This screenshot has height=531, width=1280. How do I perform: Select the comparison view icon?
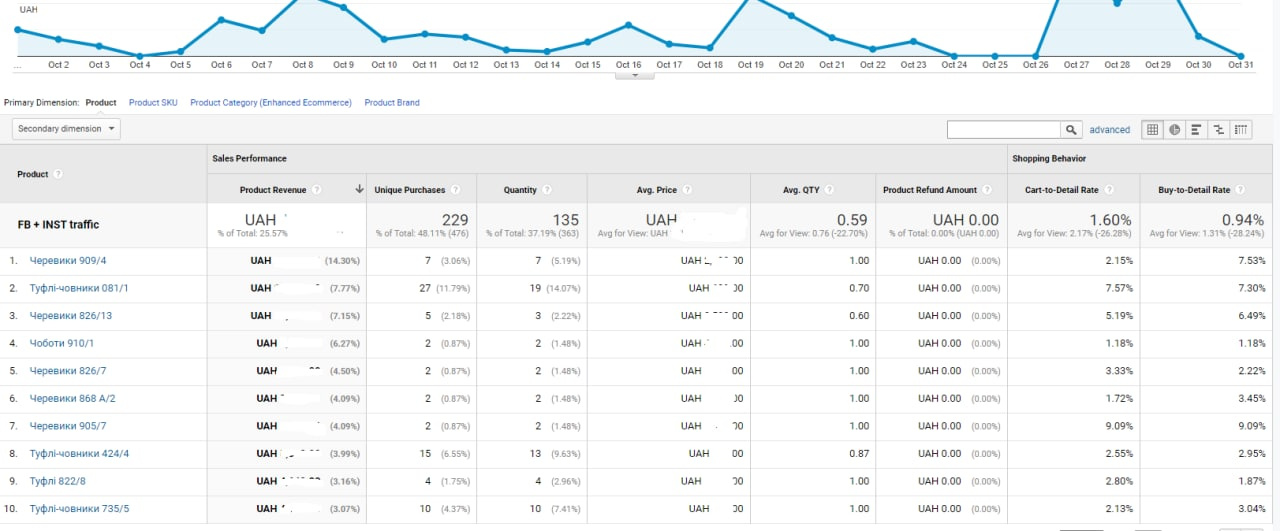click(1218, 130)
